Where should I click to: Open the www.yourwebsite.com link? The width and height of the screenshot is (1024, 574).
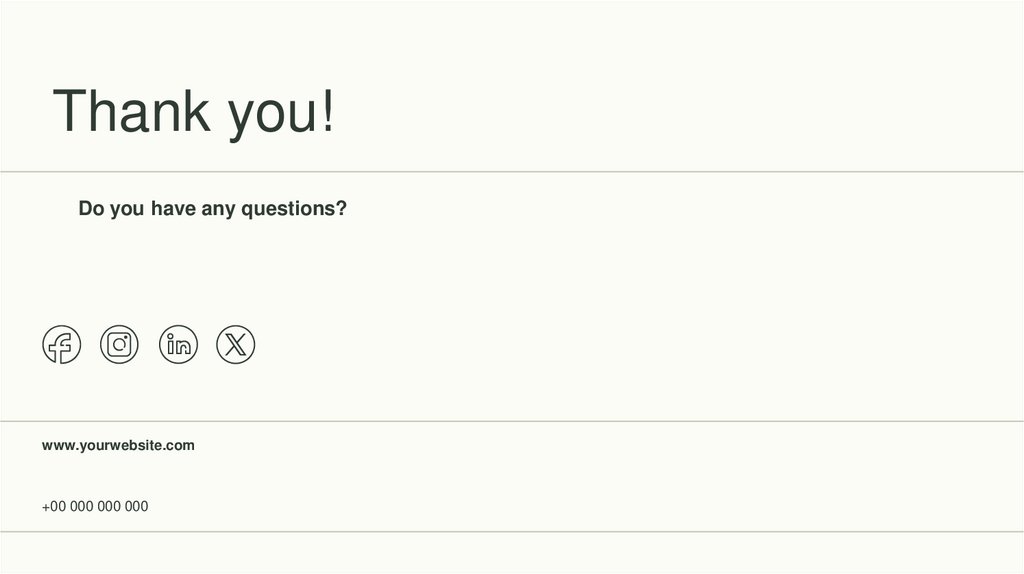click(118, 445)
